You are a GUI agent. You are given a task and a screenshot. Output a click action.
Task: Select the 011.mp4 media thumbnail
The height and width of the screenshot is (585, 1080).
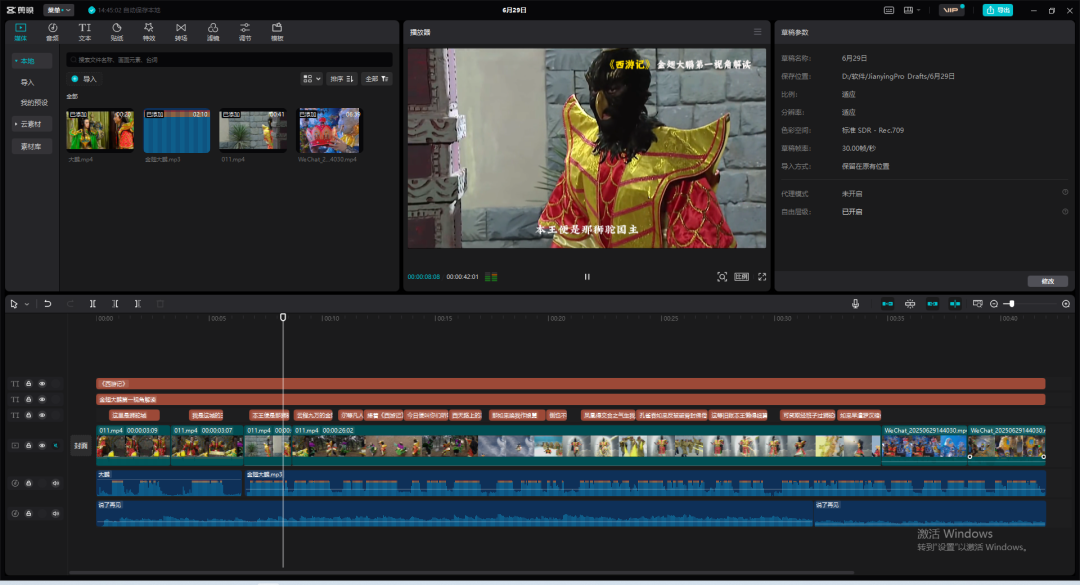click(252, 130)
